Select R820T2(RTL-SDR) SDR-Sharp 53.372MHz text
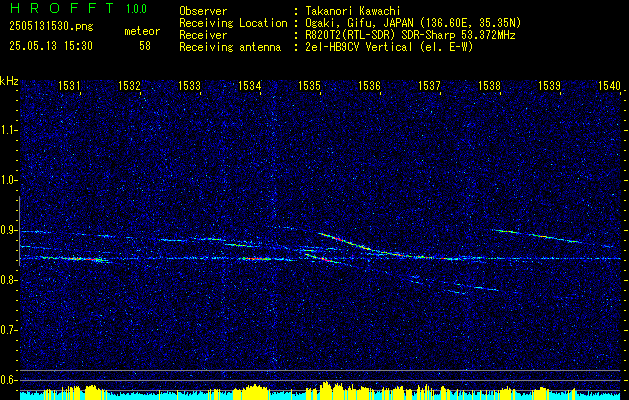This screenshot has width=629, height=400. [410, 35]
